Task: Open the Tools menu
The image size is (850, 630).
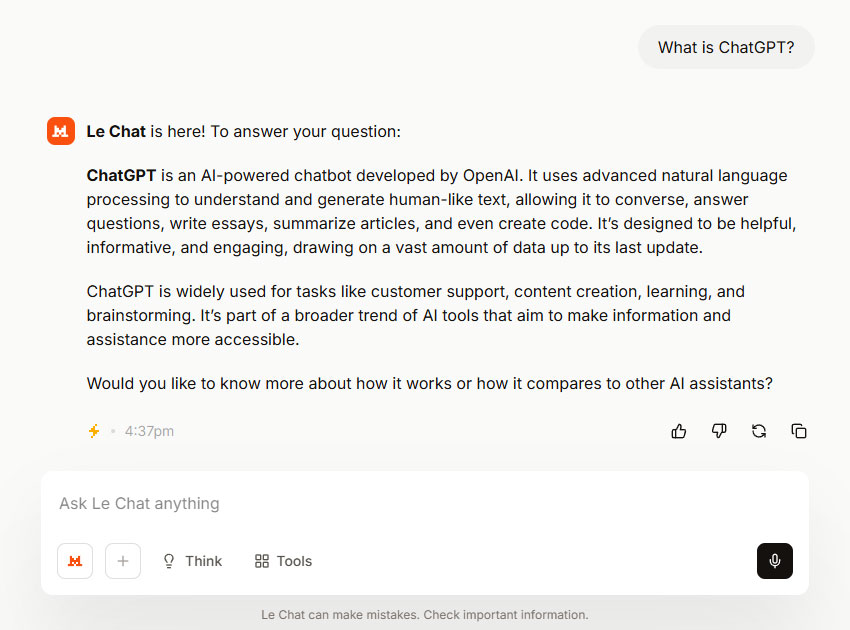Action: click(283, 561)
